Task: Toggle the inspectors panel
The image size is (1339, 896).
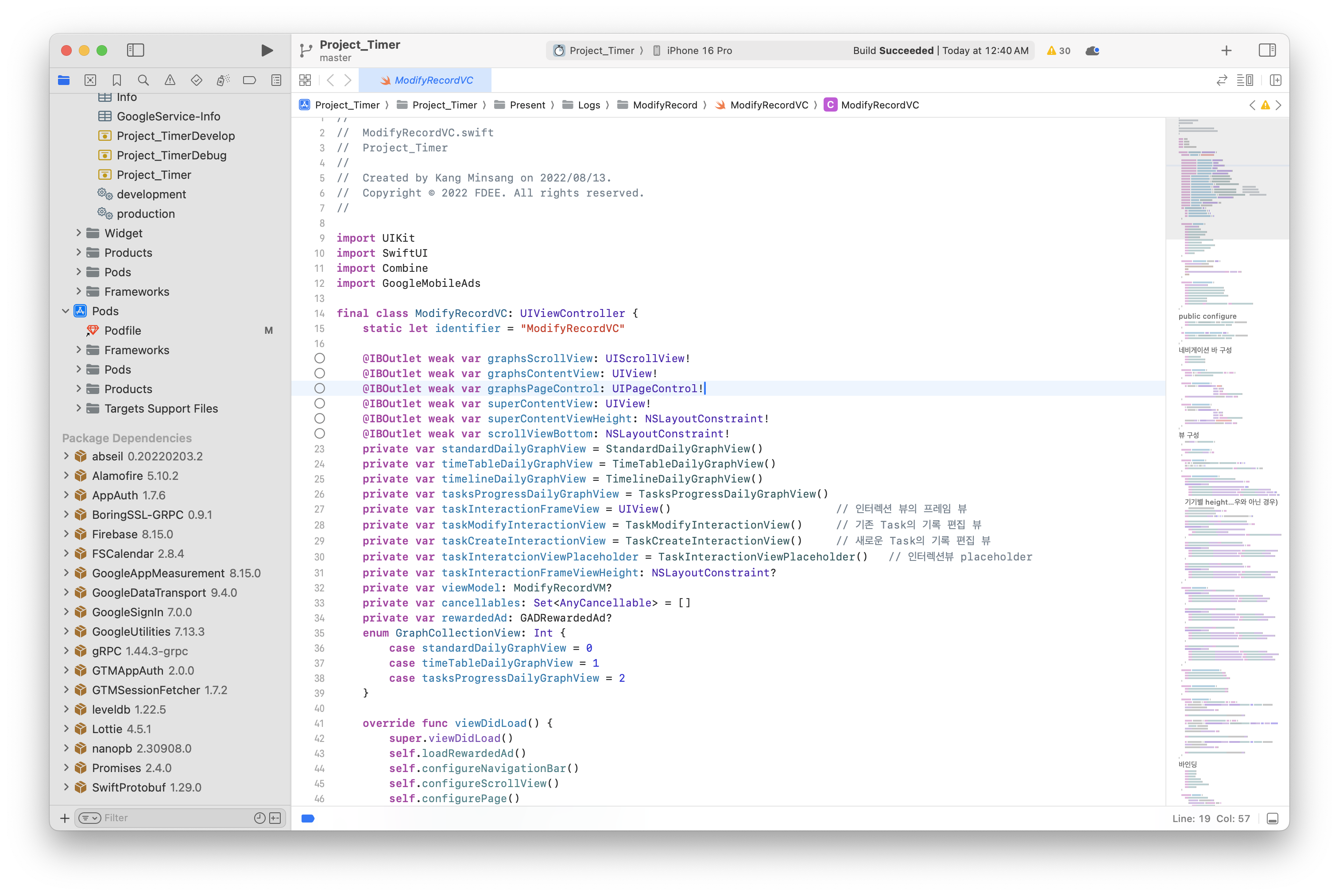Action: (1267, 50)
